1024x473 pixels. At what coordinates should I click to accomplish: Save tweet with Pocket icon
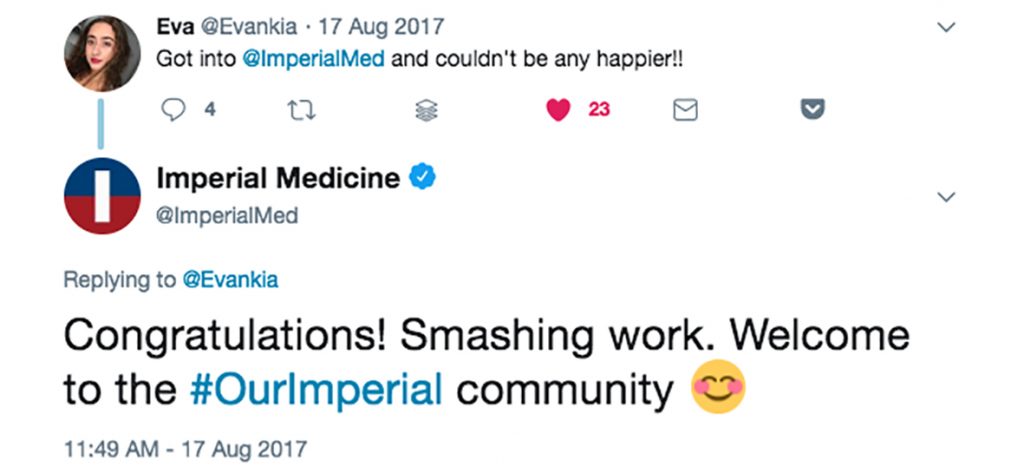click(x=813, y=111)
